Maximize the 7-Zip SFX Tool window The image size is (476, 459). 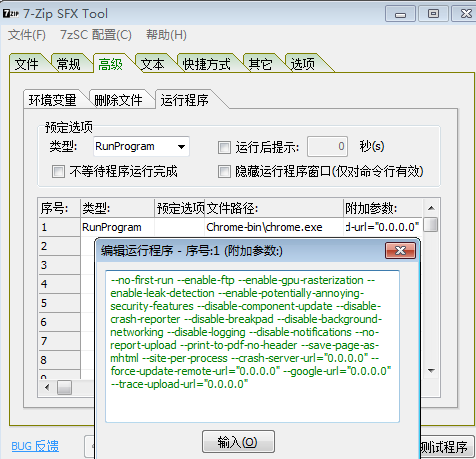[433, 14]
